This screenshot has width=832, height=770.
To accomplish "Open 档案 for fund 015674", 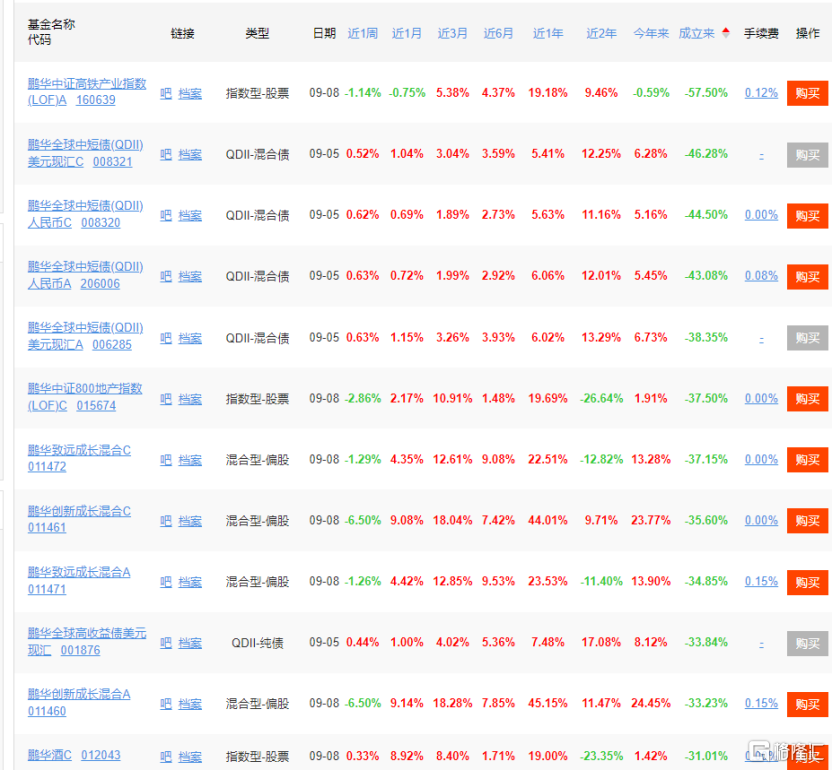I will click(190, 399).
